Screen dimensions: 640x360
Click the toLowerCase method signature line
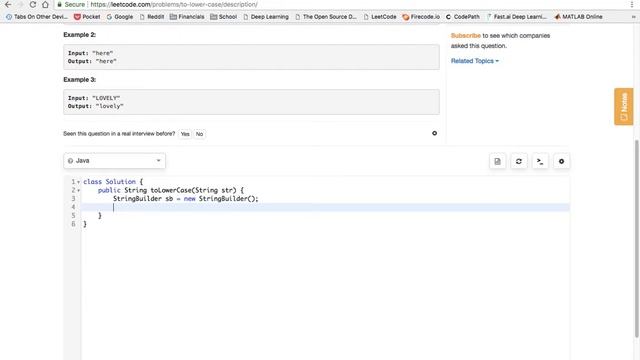click(x=171, y=190)
